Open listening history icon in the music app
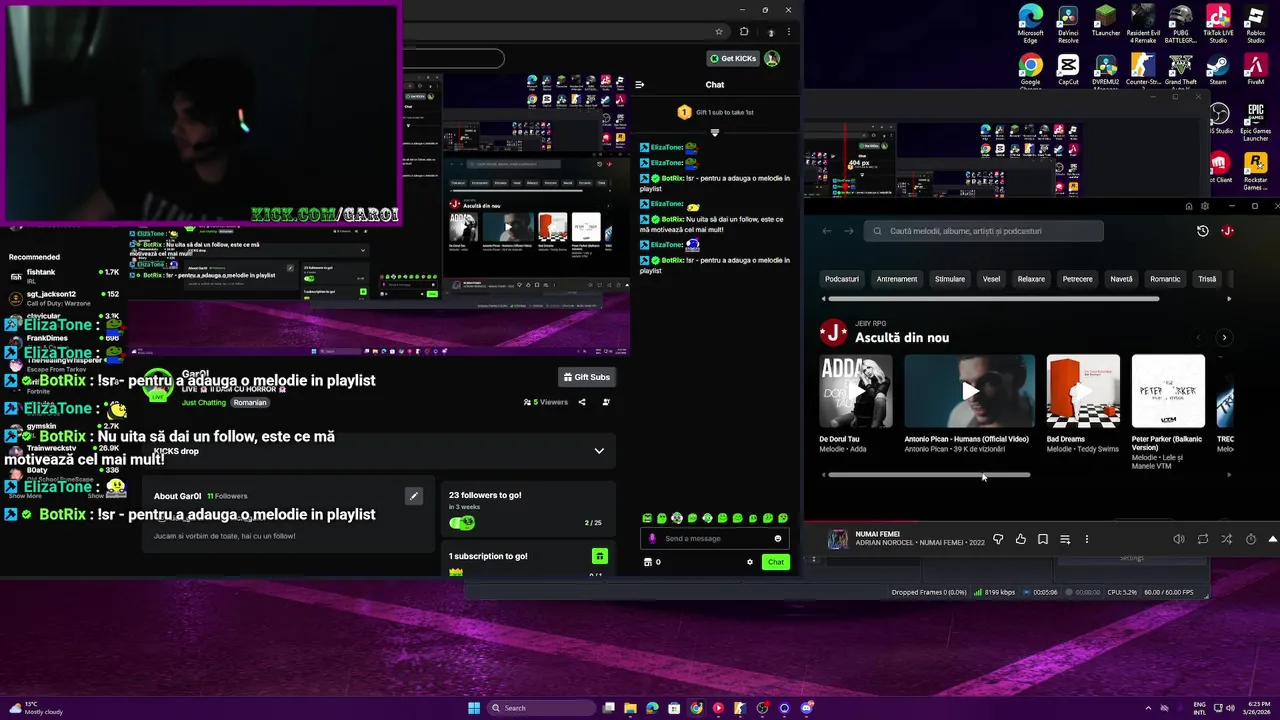Viewport: 1280px width, 720px height. coord(1202,231)
